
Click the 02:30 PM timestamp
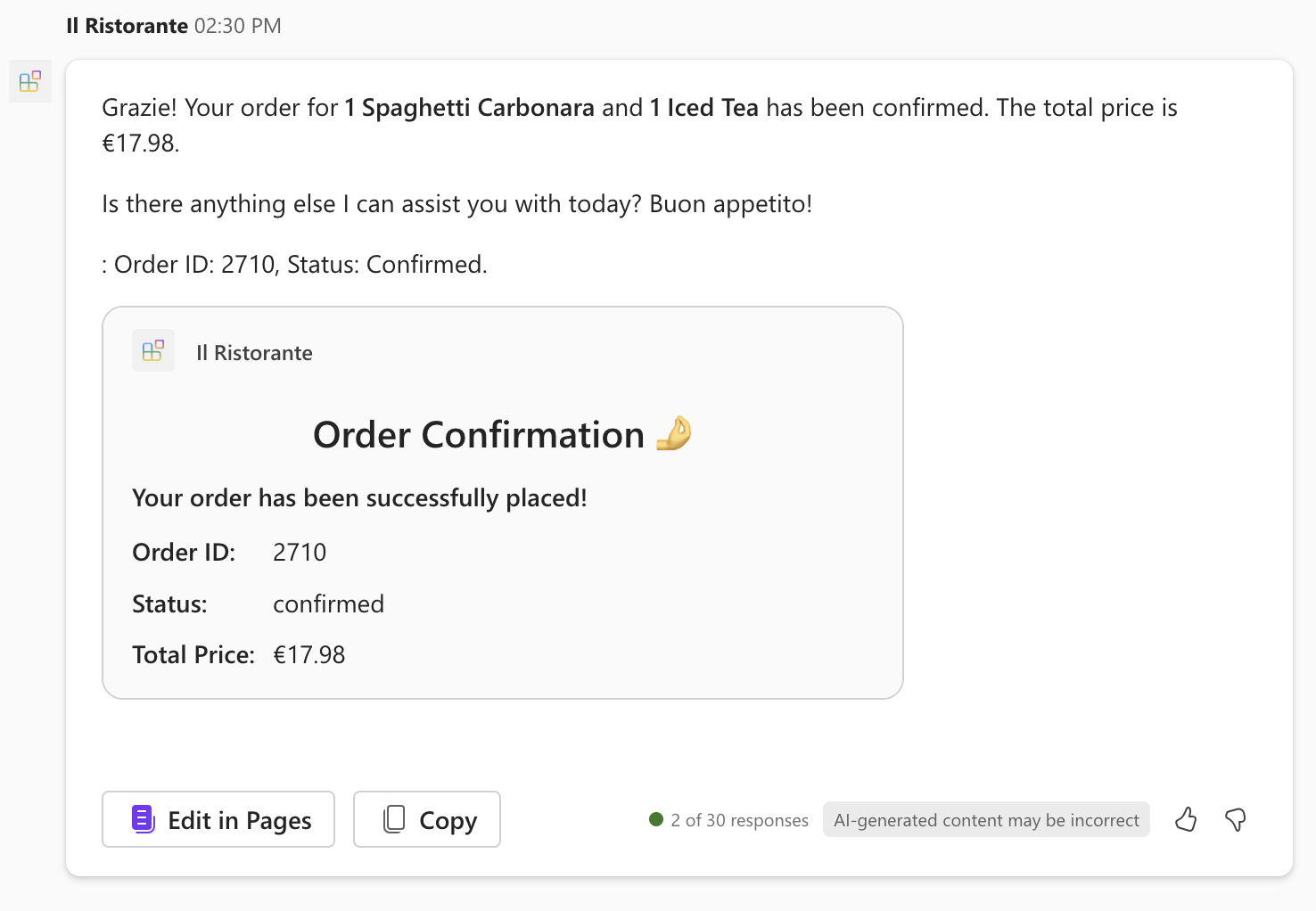[x=237, y=25]
